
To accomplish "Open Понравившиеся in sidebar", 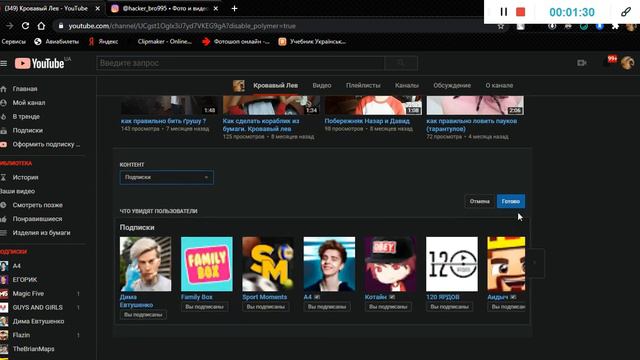I will (x=37, y=219).
